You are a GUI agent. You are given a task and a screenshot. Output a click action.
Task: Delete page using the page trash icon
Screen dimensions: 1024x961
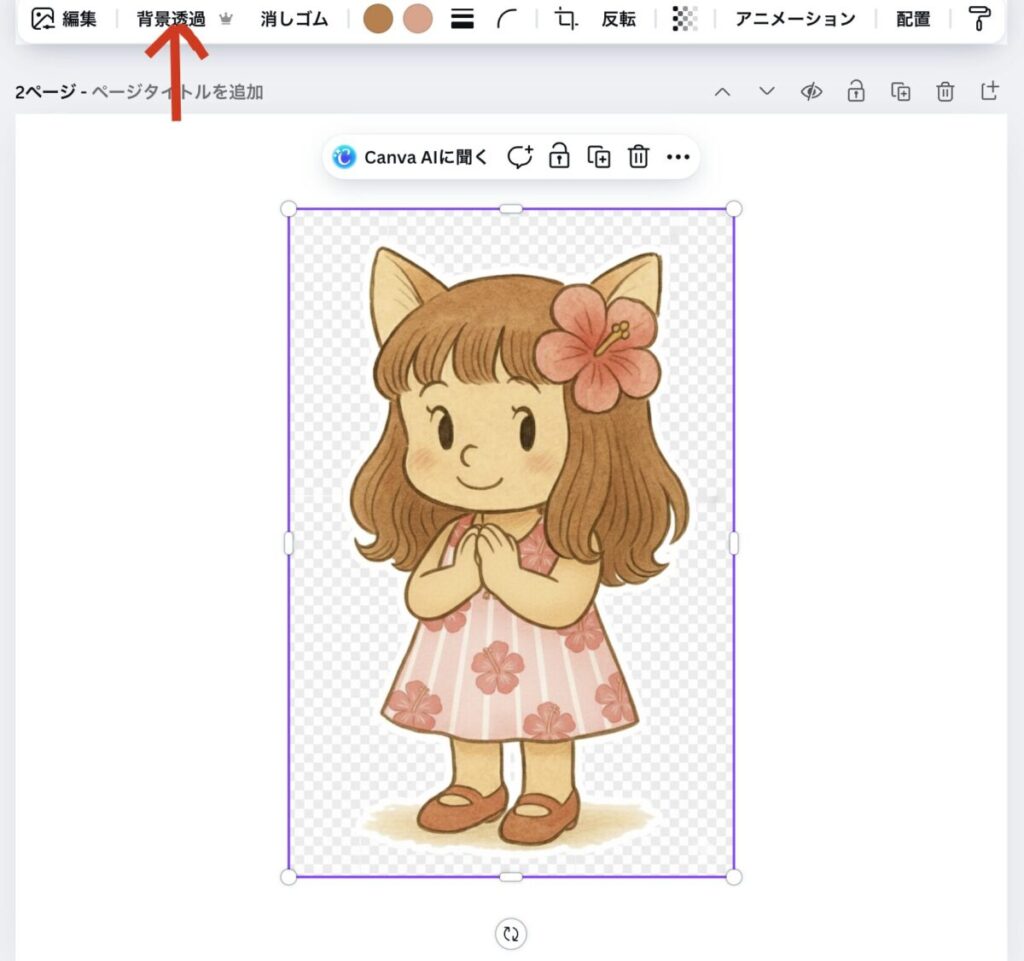945,92
